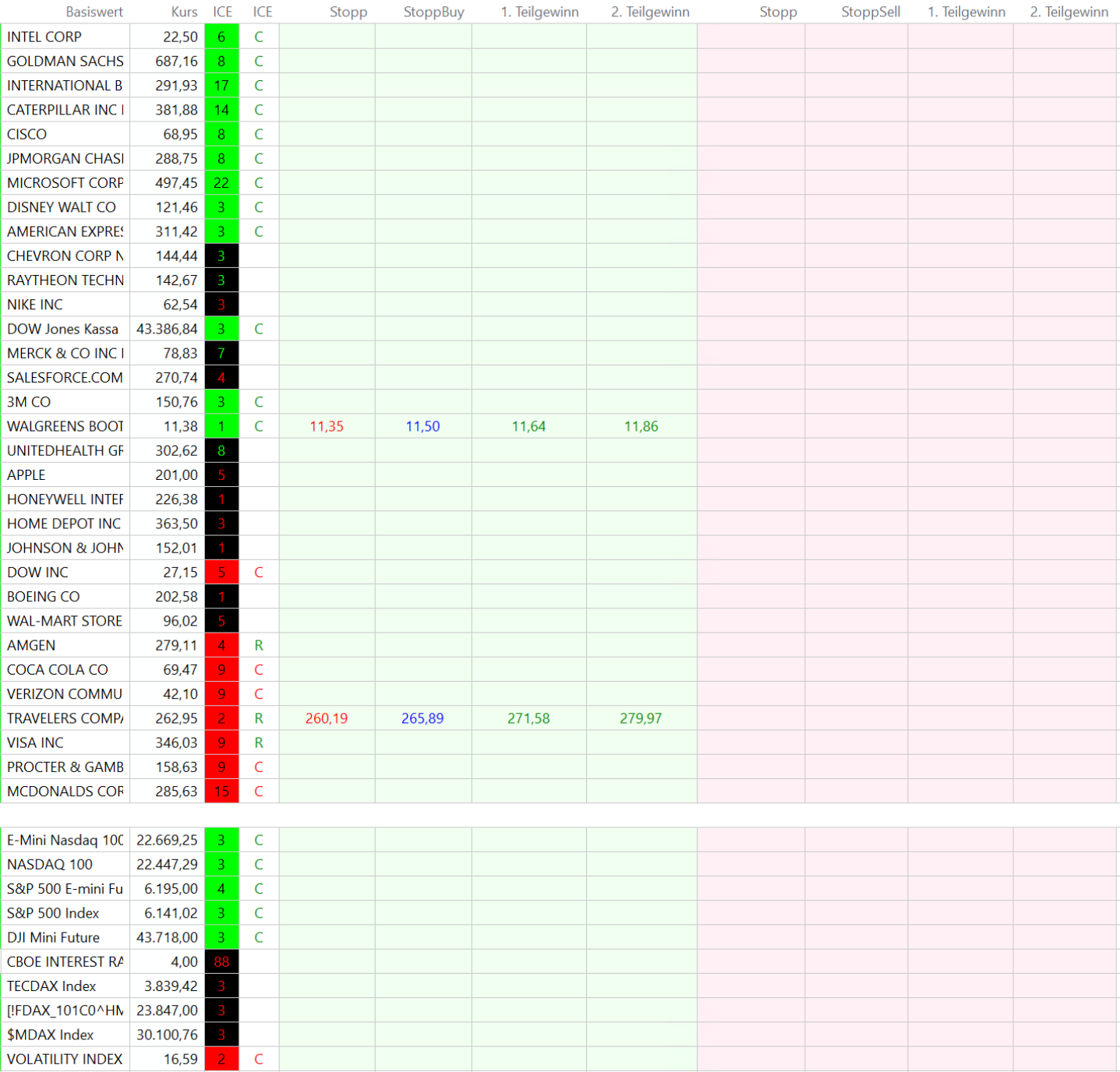The height and width of the screenshot is (1072, 1120).
Task: Click the Basiswert column header
Action: pyautogui.click(x=94, y=12)
